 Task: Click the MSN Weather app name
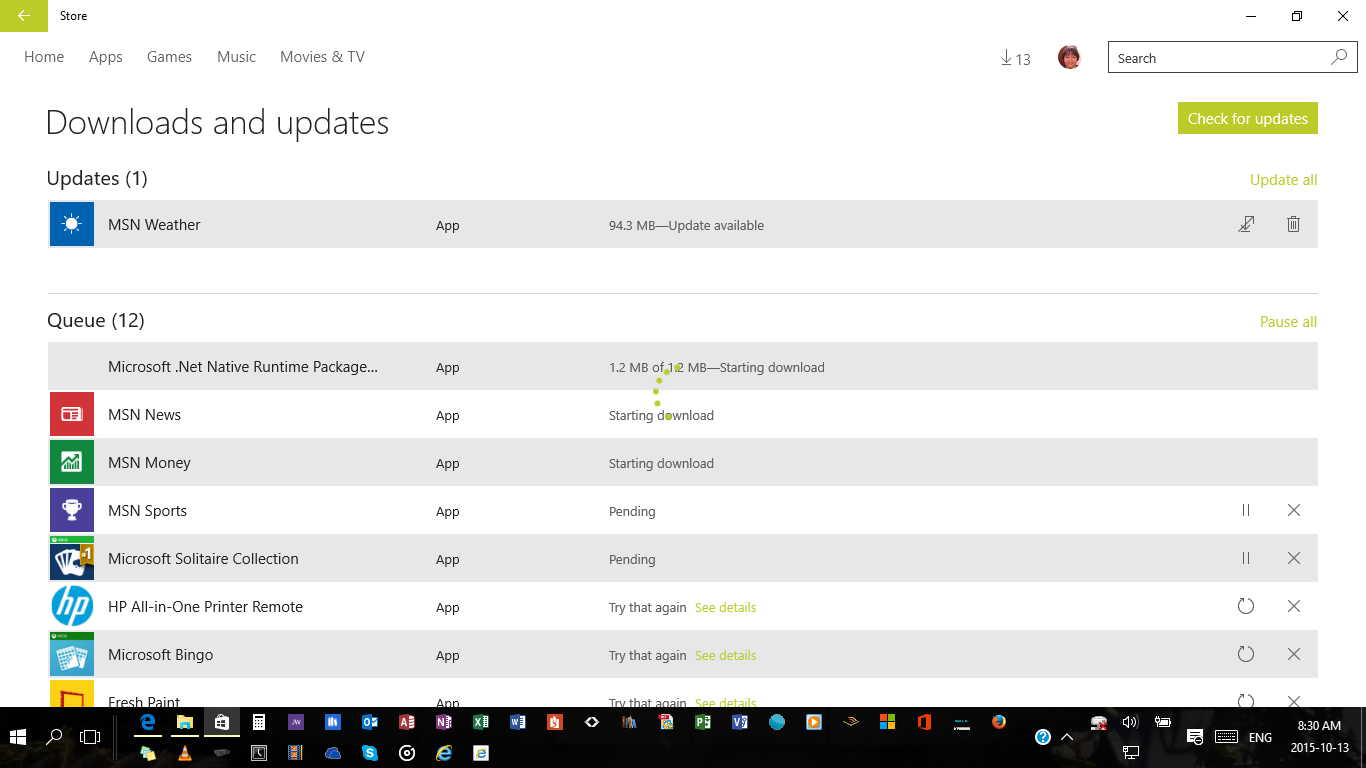[x=154, y=225]
